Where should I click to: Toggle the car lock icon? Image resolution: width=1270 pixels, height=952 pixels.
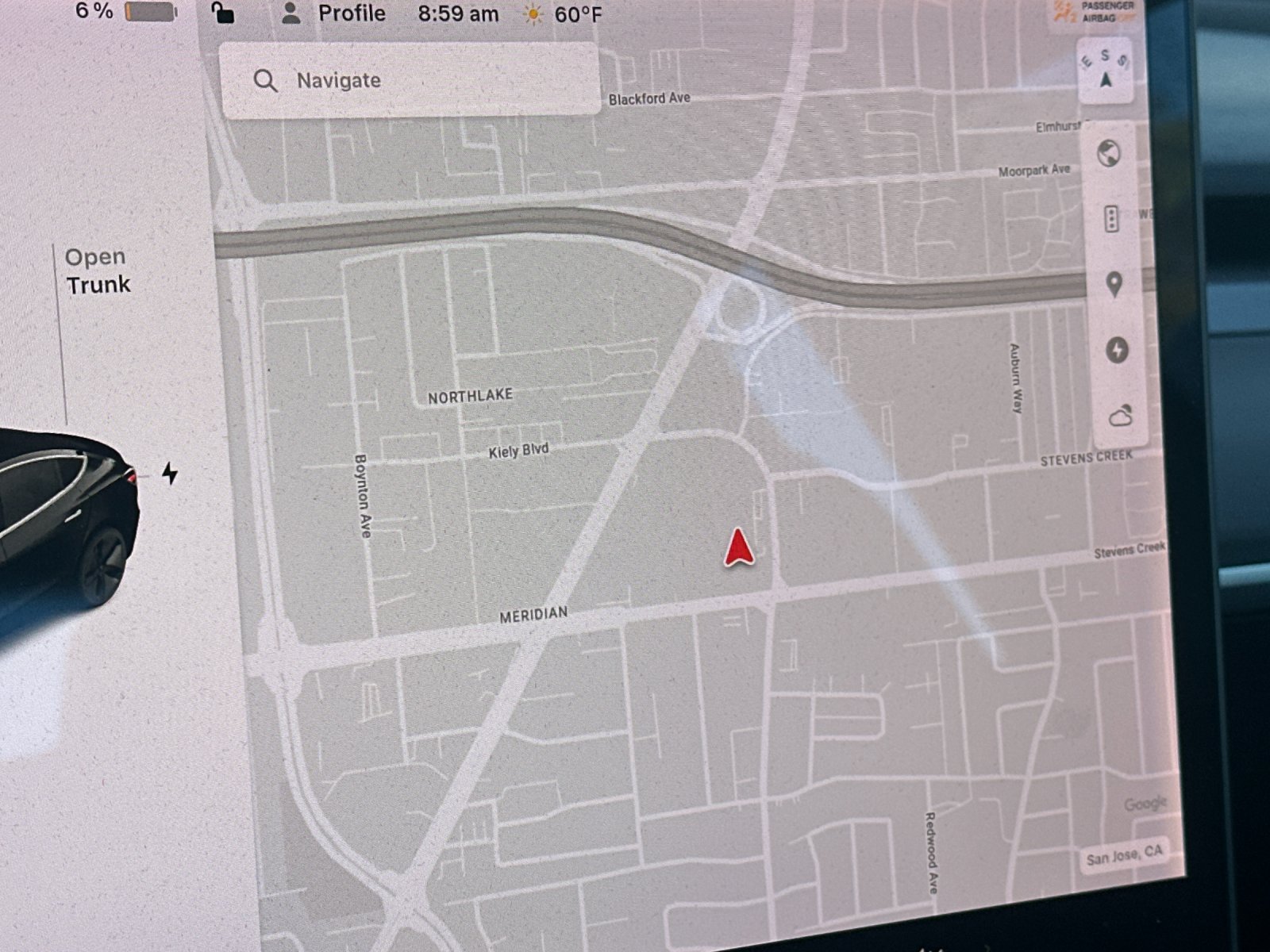click(224, 13)
